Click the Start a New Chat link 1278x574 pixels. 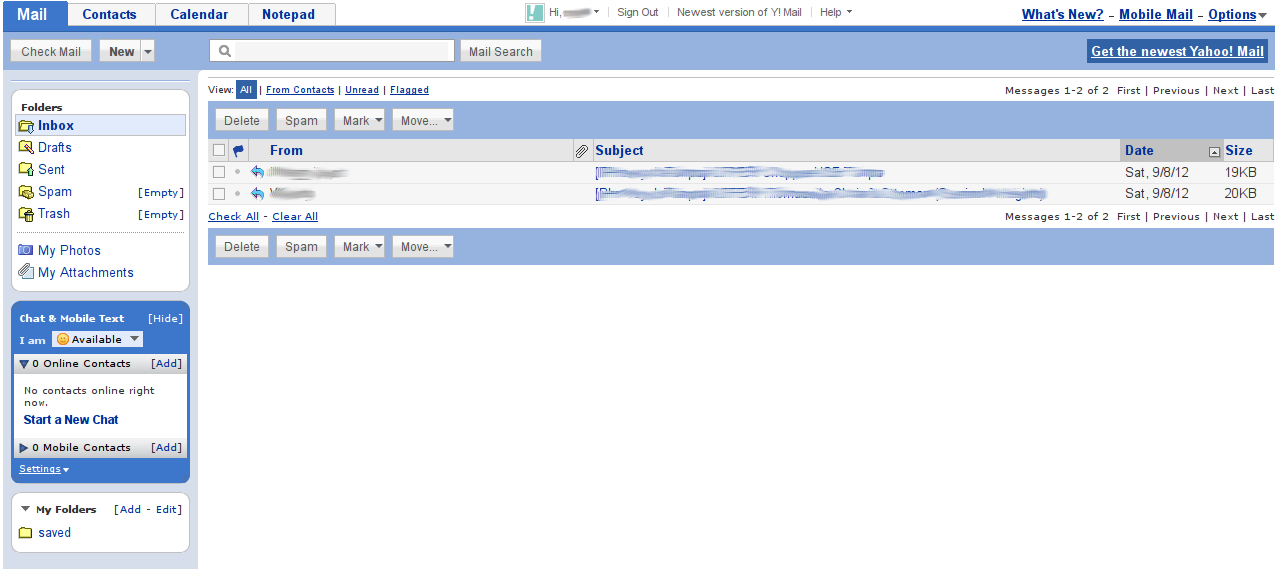point(71,420)
